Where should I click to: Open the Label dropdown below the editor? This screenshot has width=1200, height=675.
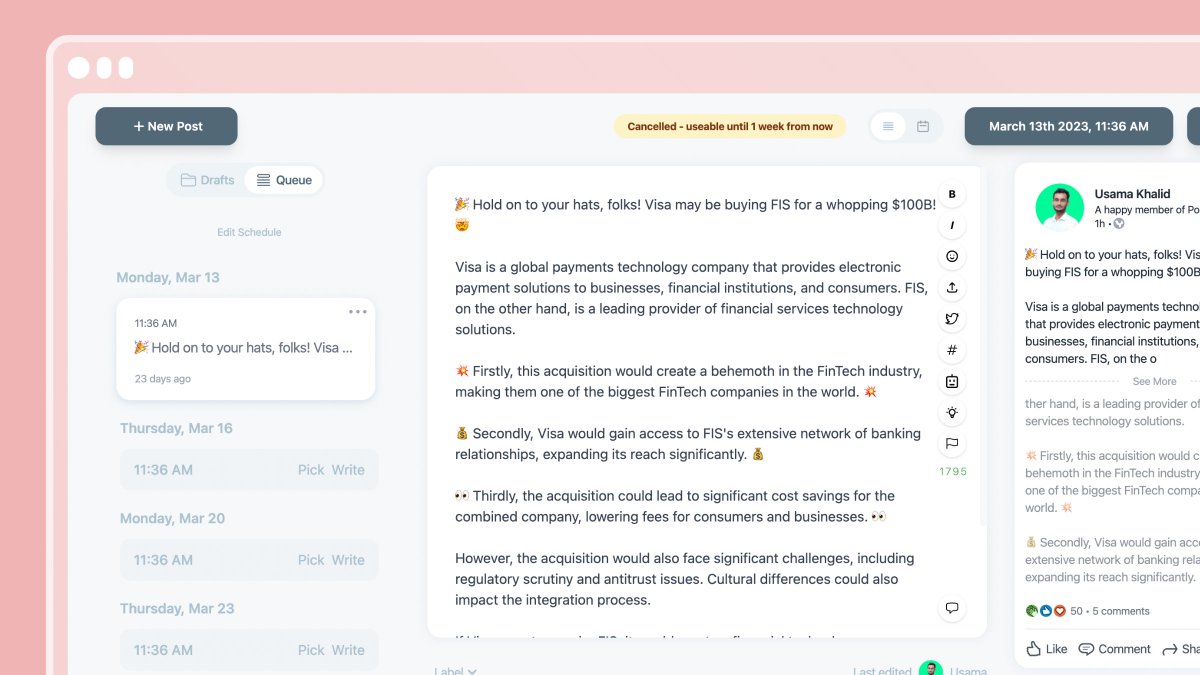[455, 671]
